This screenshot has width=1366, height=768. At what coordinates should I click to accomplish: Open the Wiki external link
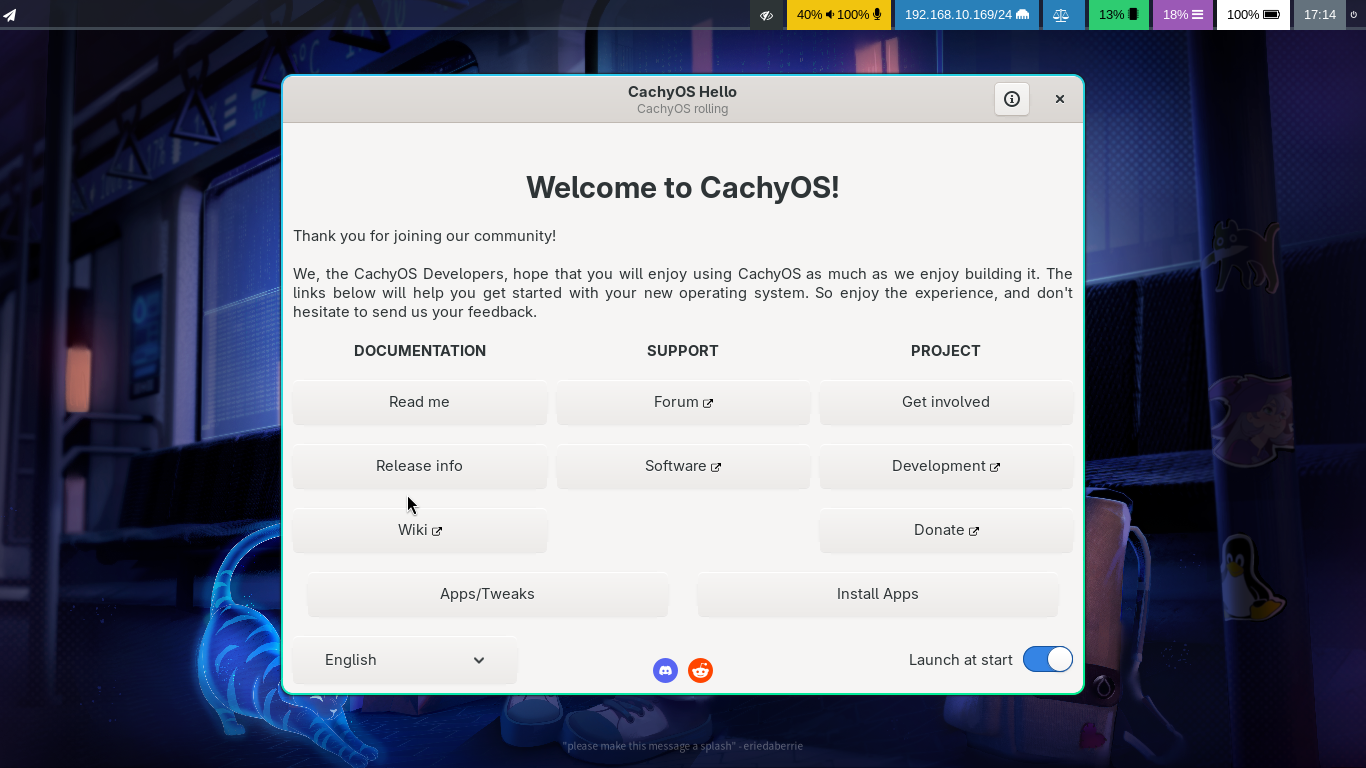tap(420, 530)
